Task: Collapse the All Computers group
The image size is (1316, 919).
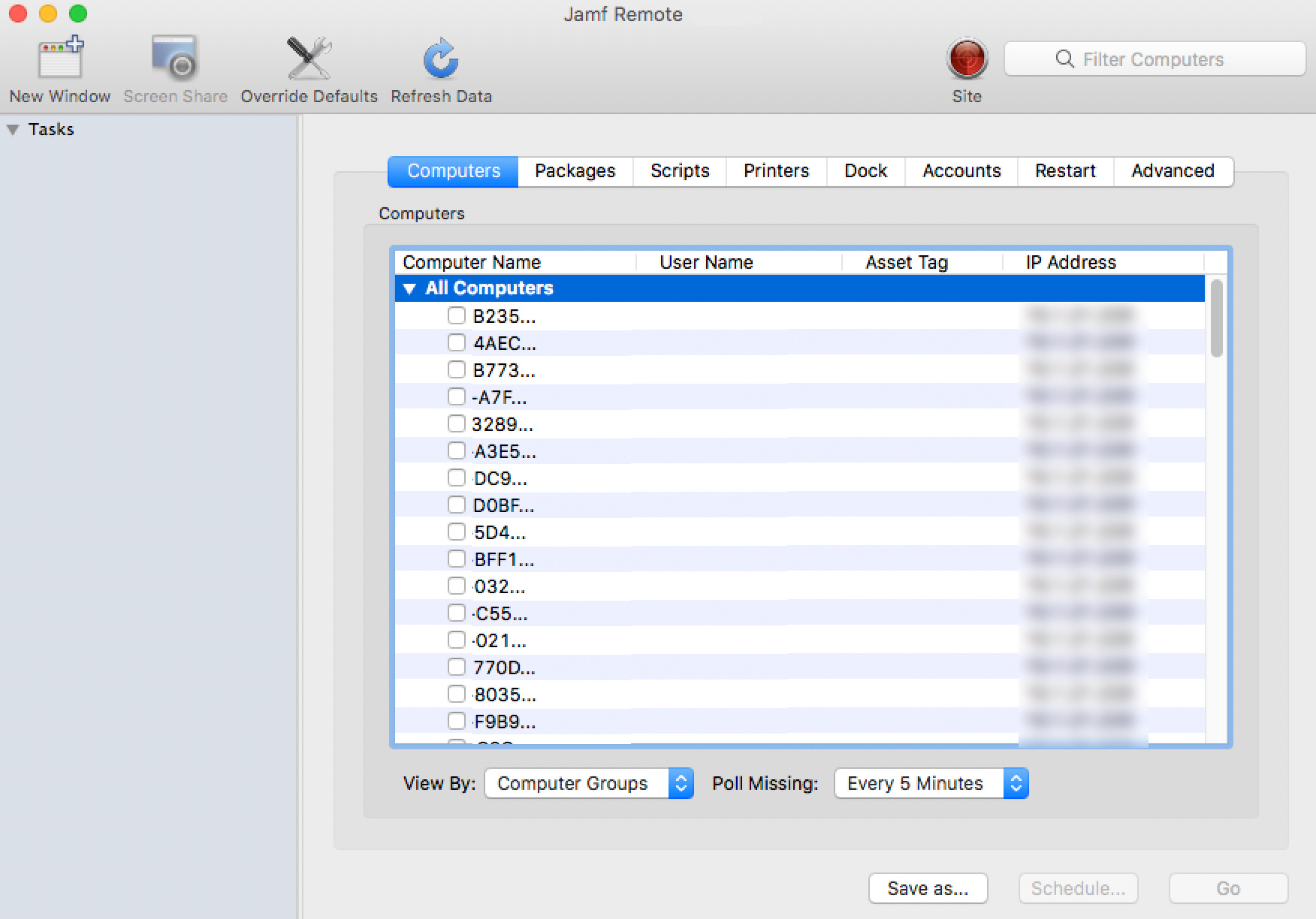Action: click(409, 288)
